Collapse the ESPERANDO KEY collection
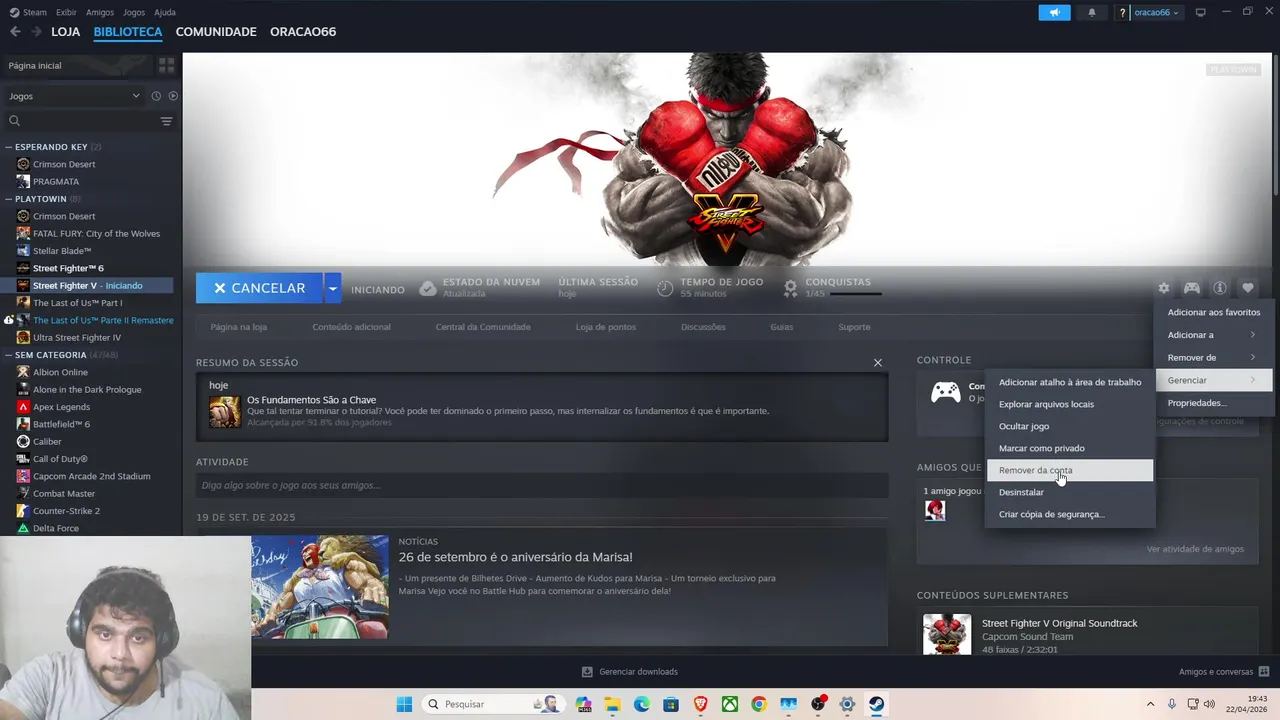 click(9, 147)
